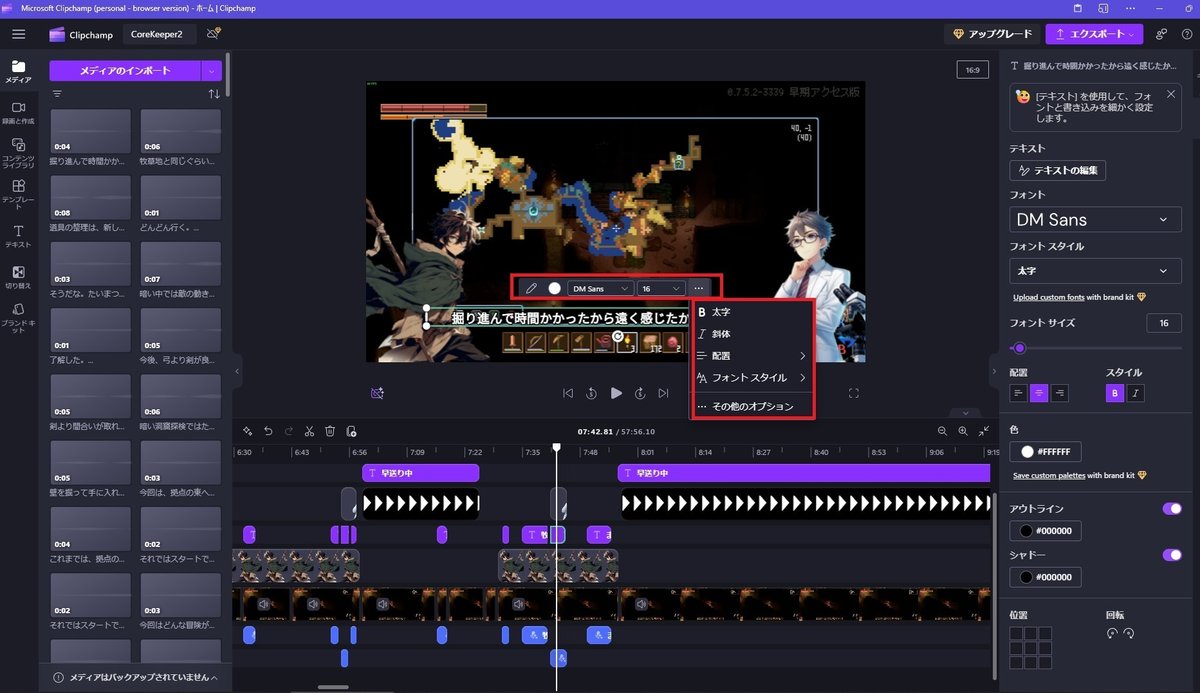The image size is (1200, 693).
Task: Open the media filter icon
Action: click(57, 94)
